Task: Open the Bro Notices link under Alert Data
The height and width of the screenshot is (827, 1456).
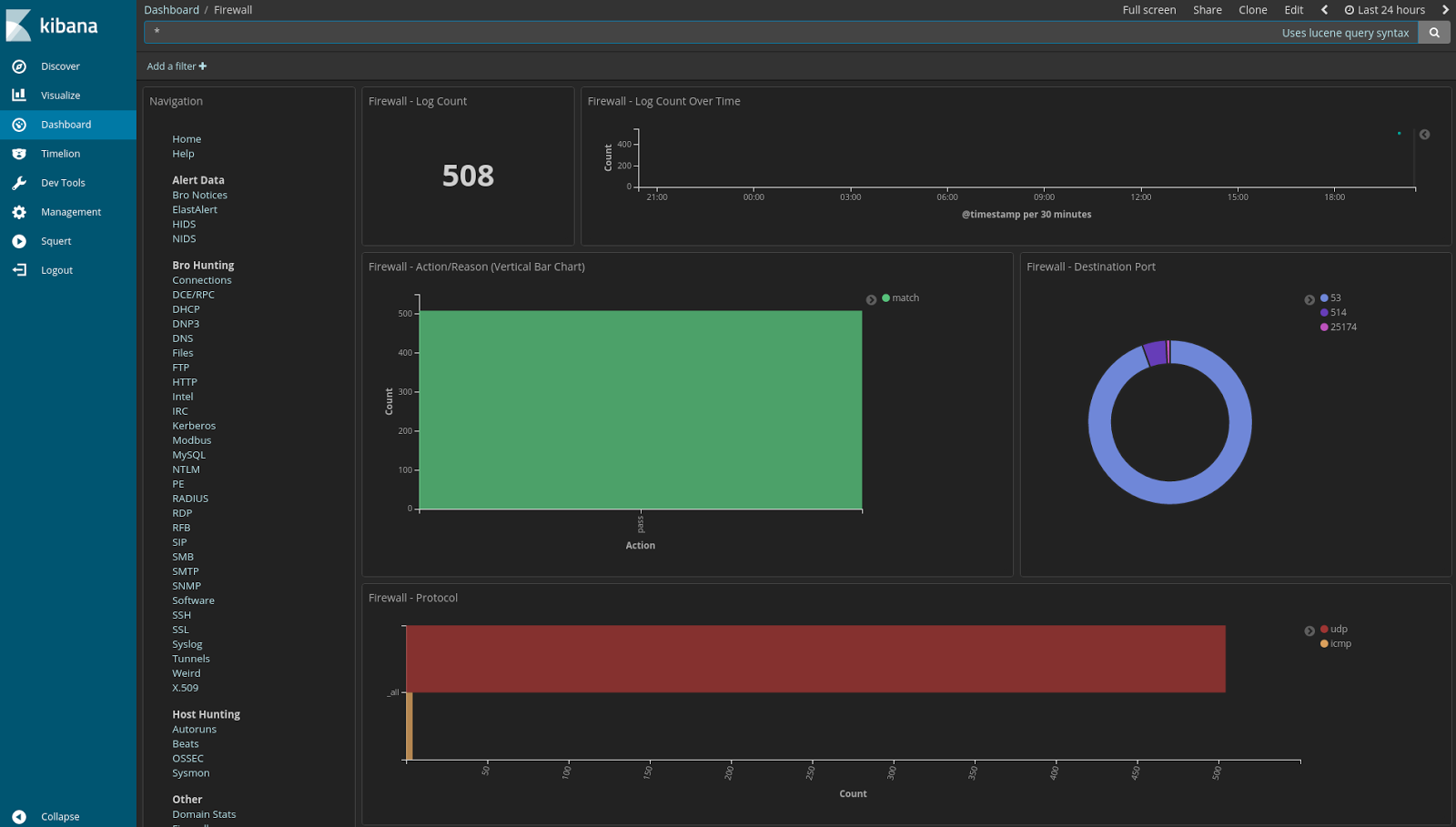Action: click(199, 194)
